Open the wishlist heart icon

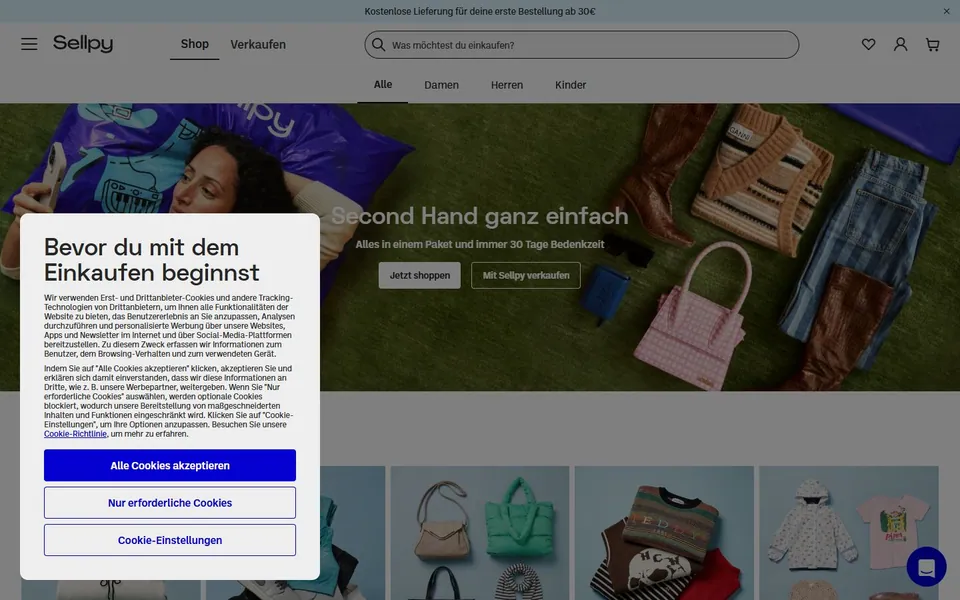click(x=868, y=44)
